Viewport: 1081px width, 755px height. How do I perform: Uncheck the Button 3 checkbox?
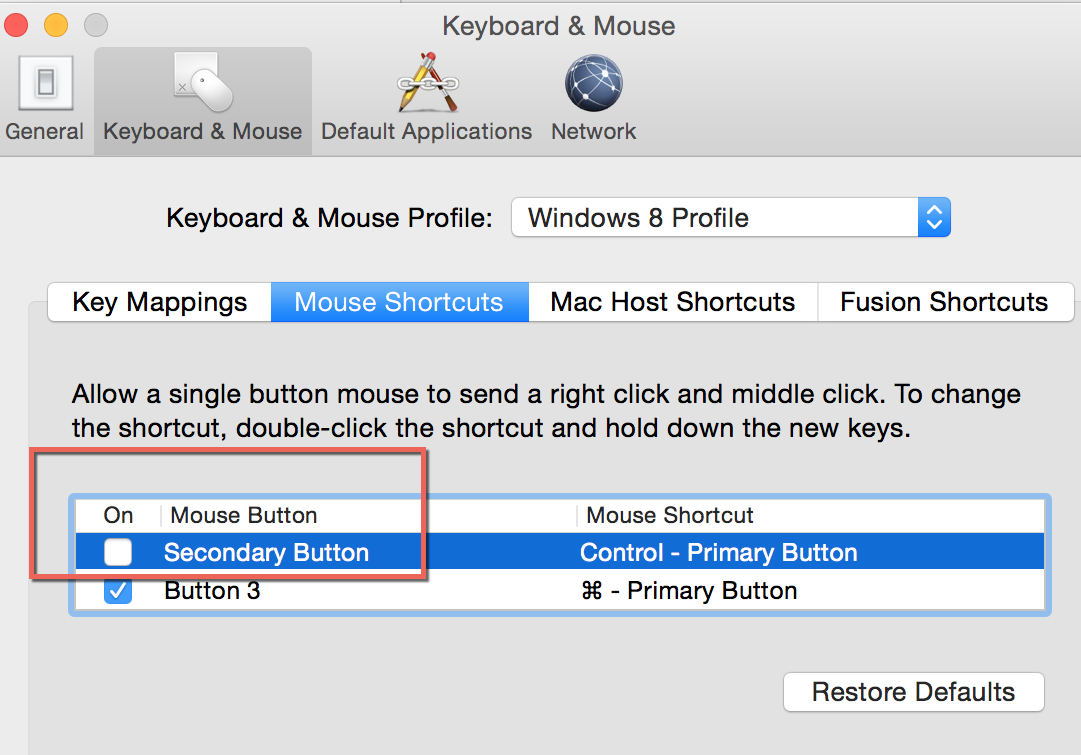118,591
